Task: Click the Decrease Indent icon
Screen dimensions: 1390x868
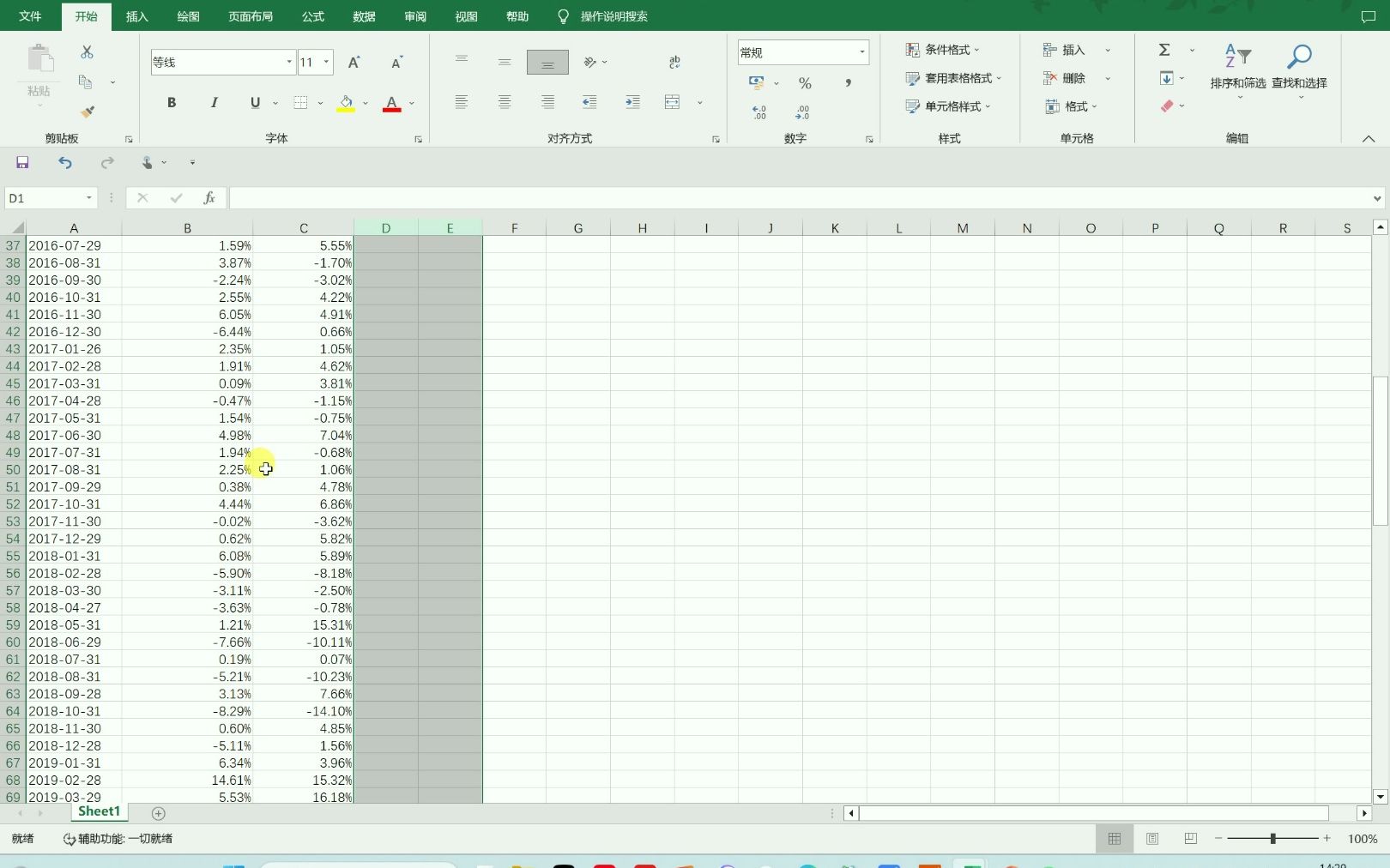Action: tap(589, 102)
